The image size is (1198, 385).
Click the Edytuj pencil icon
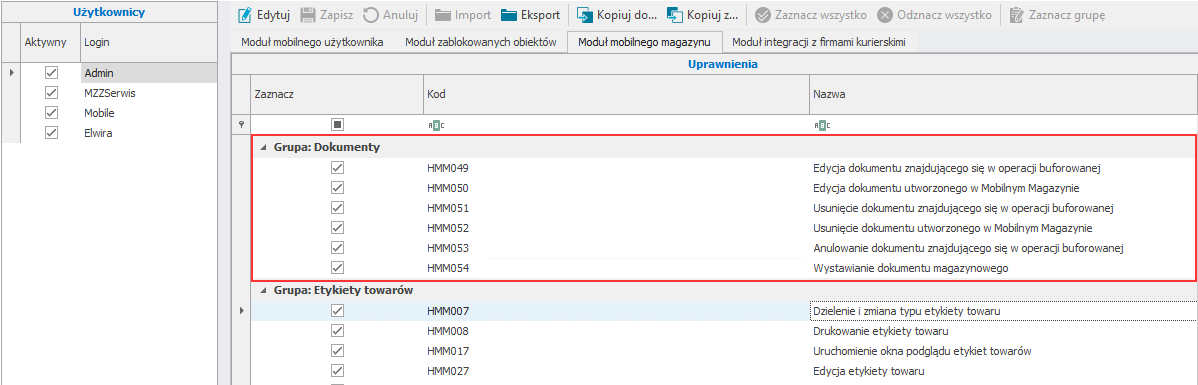point(244,15)
